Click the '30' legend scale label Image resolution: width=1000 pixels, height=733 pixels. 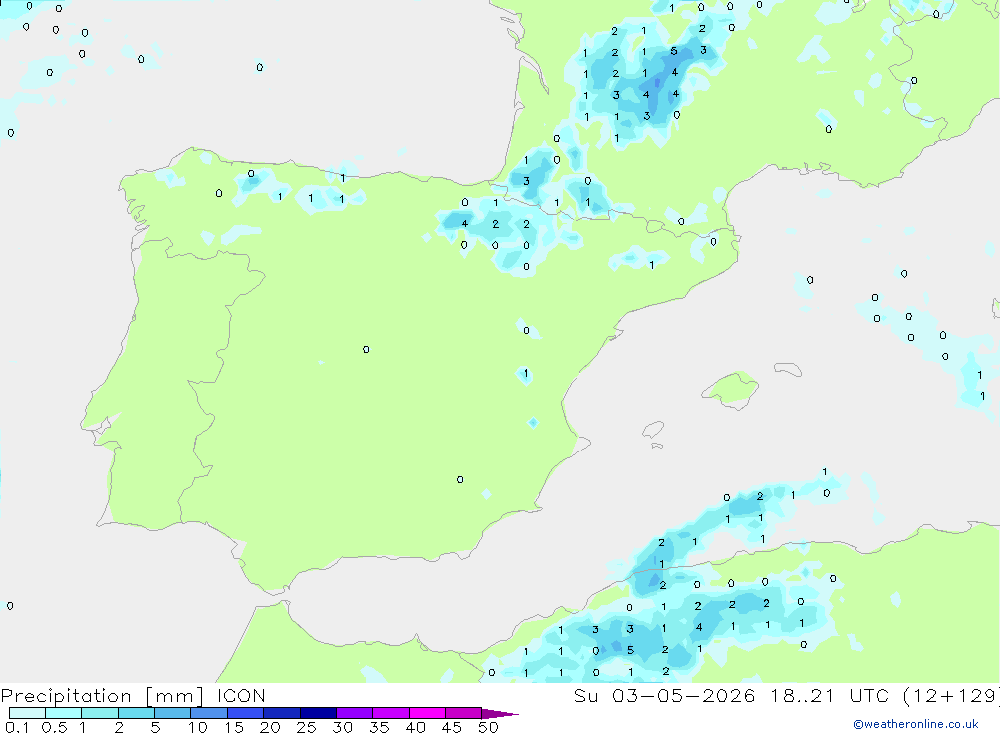point(343,727)
